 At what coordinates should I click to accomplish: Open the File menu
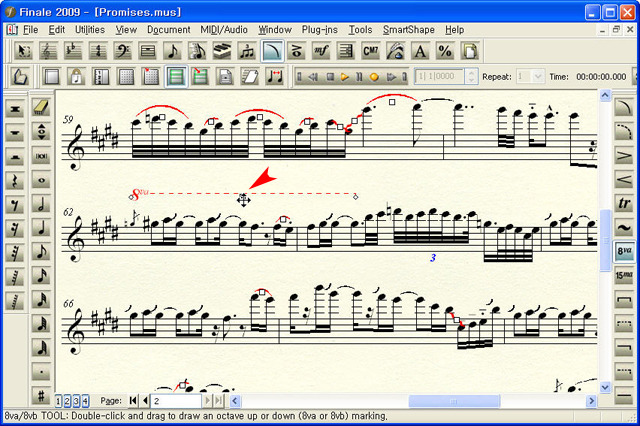pos(30,30)
